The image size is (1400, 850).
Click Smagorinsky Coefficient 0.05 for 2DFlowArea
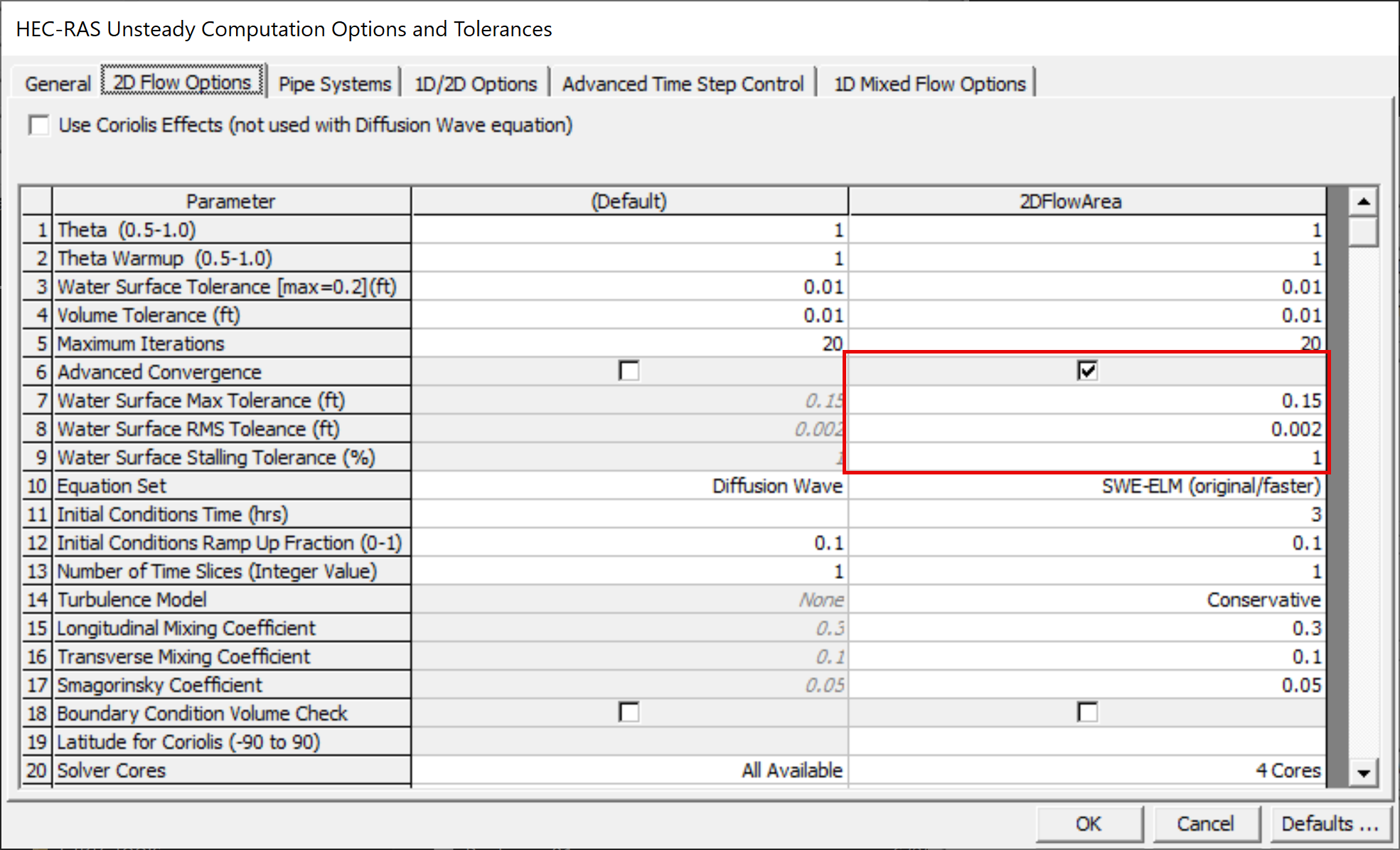point(1087,685)
